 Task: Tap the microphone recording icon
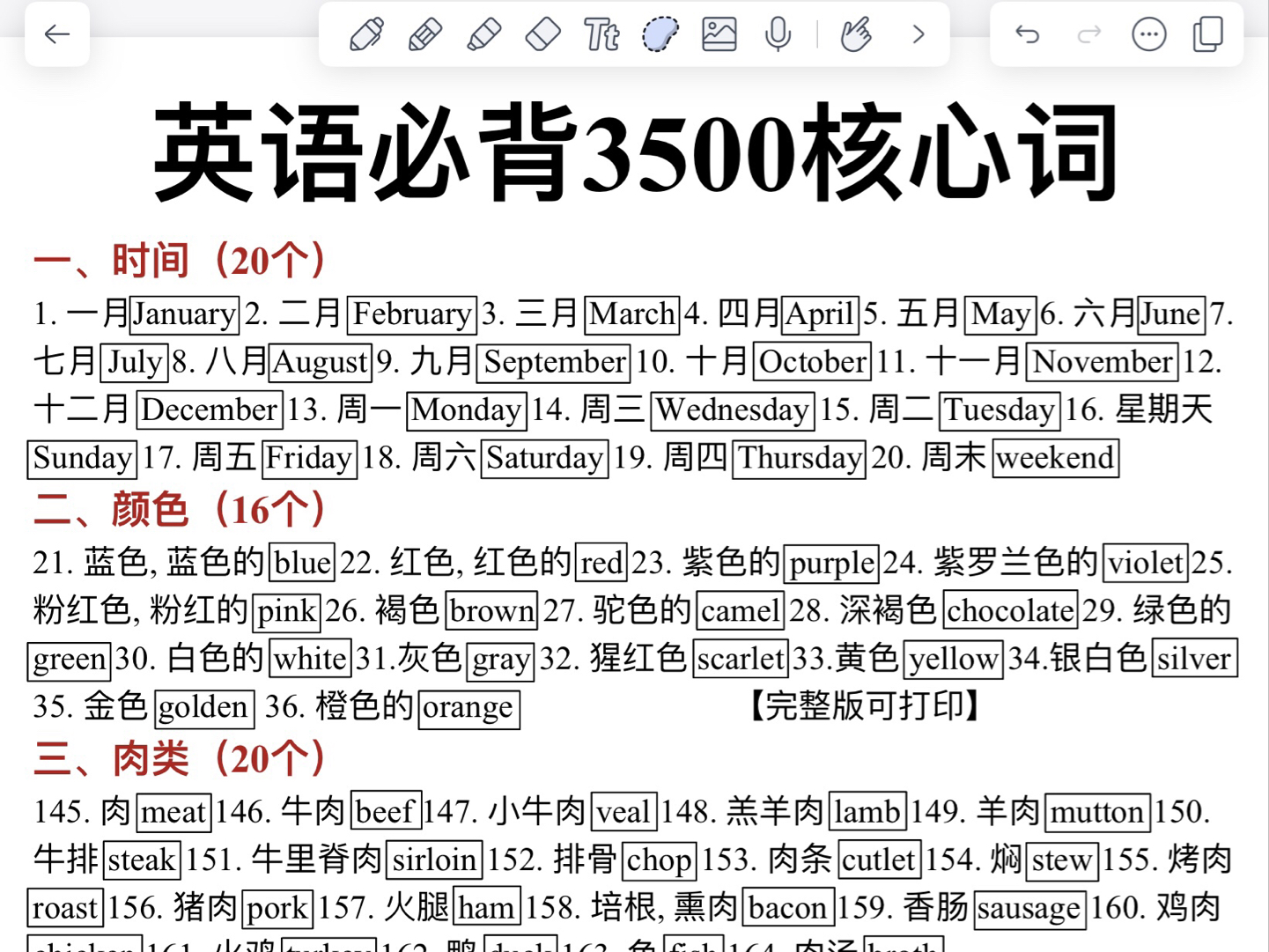pyautogui.click(x=778, y=35)
